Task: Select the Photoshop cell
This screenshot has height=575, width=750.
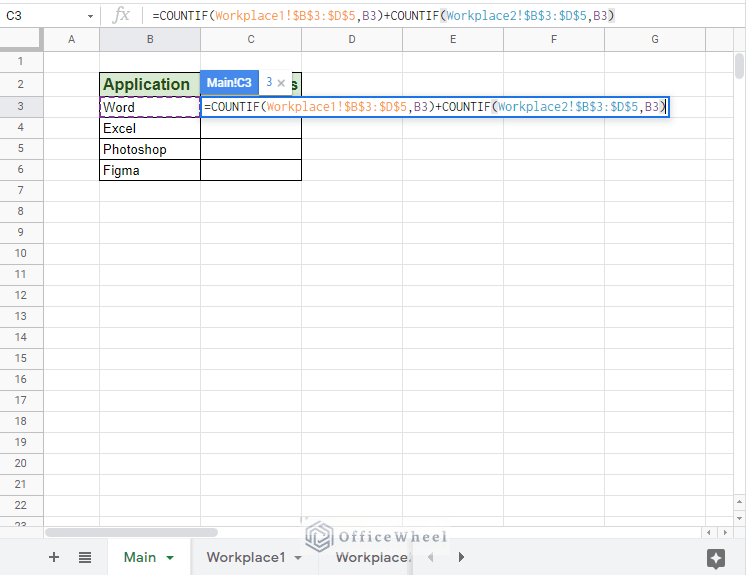Action: pos(150,149)
